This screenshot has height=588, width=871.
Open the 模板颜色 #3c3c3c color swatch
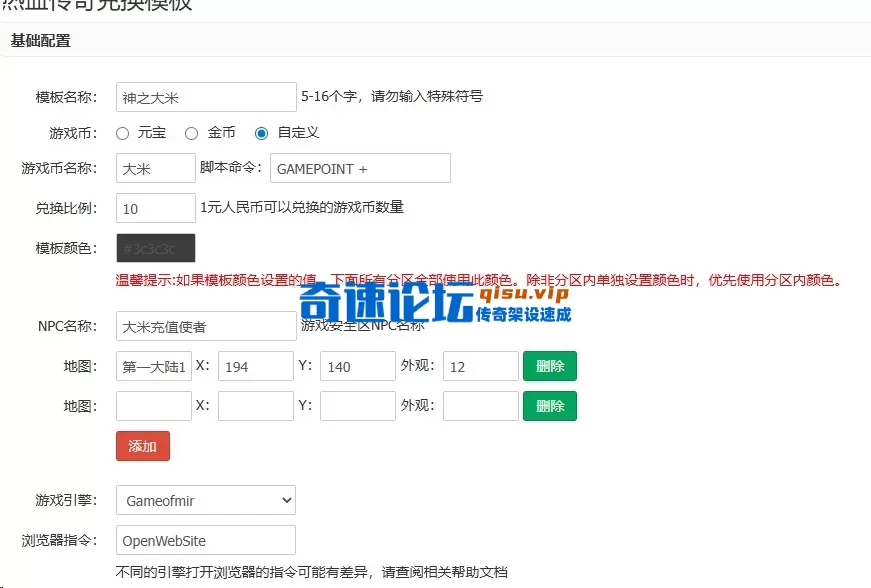[x=156, y=248]
